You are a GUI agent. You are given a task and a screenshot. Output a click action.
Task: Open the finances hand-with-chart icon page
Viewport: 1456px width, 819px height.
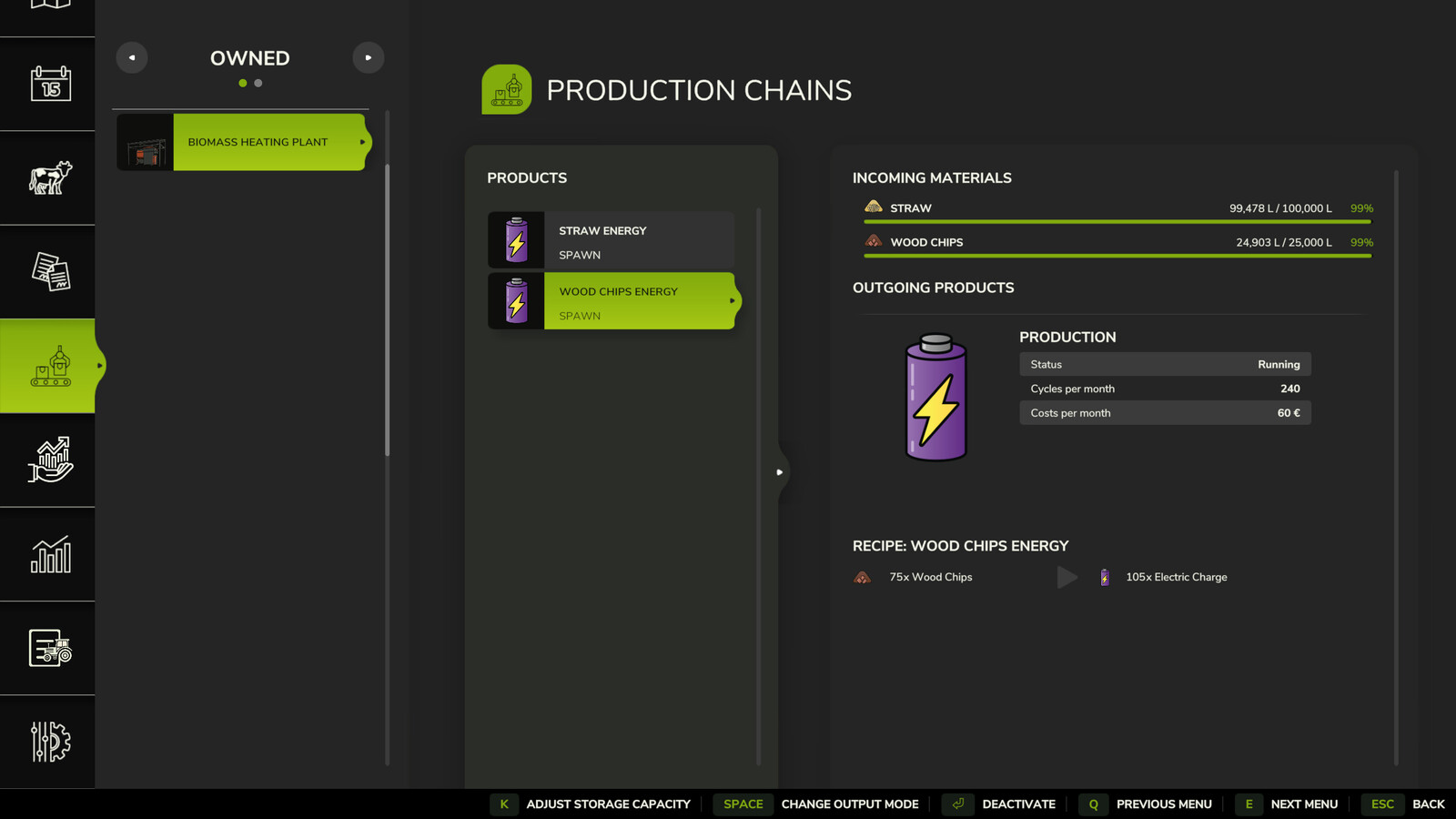(x=50, y=460)
